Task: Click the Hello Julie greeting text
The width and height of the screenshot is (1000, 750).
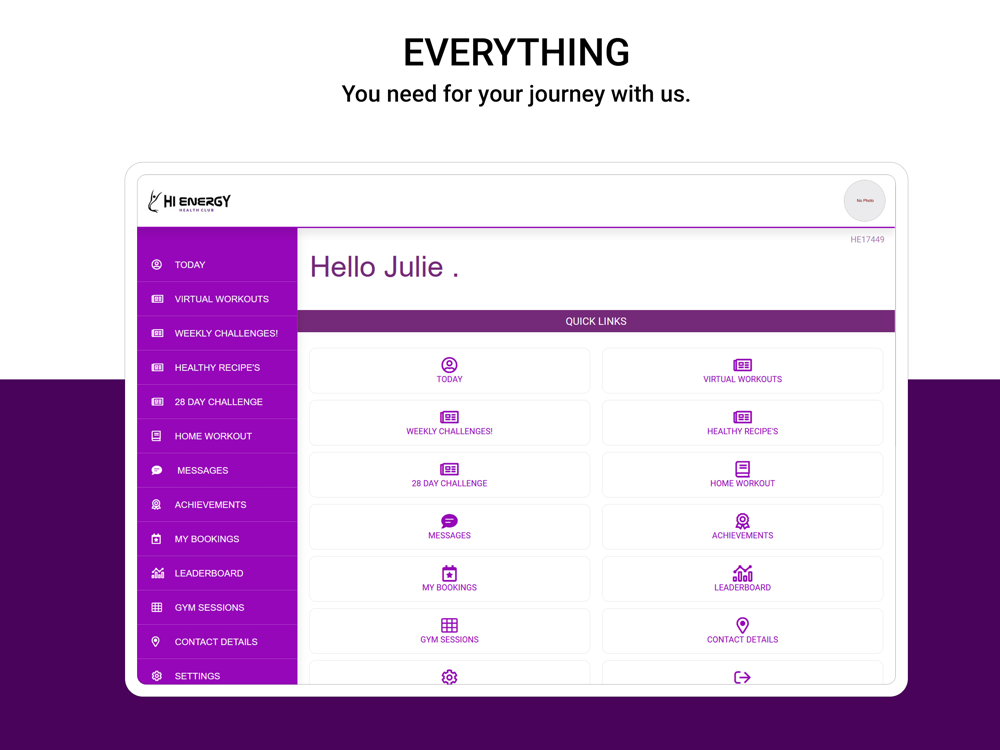Action: tap(385, 267)
